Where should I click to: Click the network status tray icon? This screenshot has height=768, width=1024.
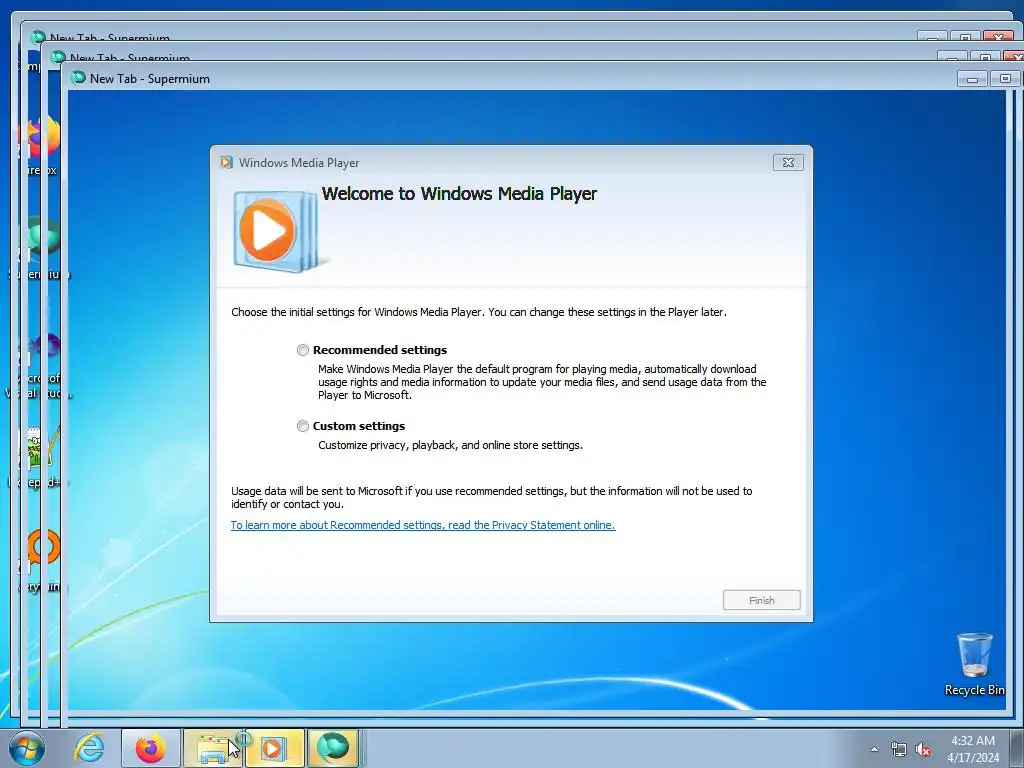click(899, 750)
